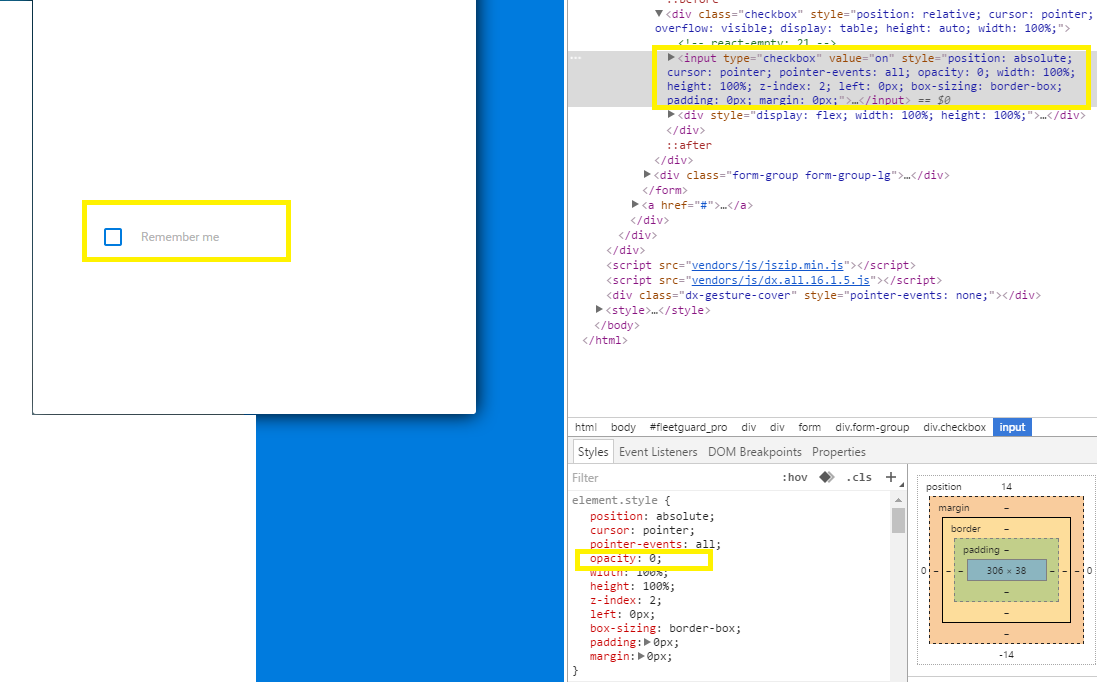This screenshot has height=682, width=1097.
Task: Edit the z-index value 2
Action: [652, 600]
